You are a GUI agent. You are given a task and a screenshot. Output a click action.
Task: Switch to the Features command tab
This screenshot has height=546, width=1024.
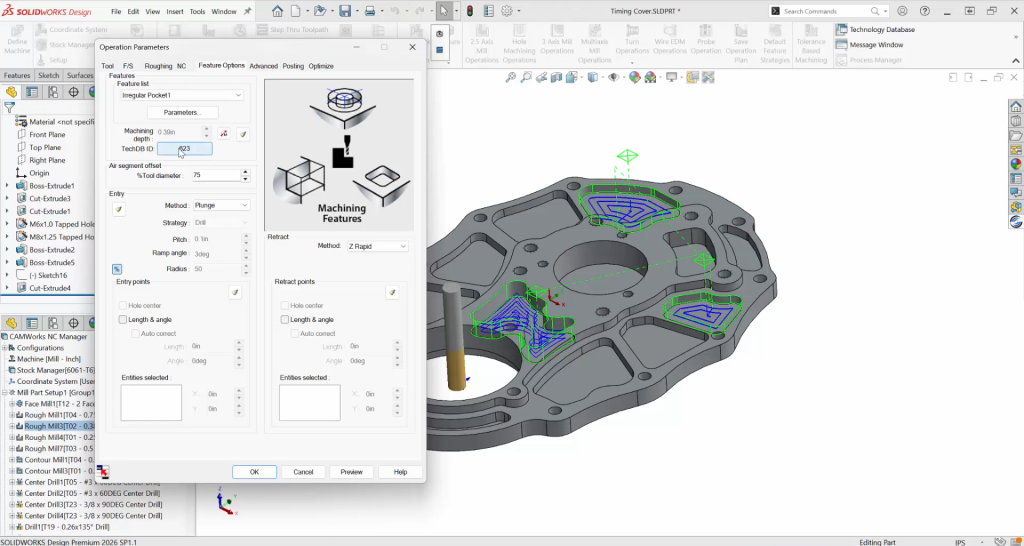coord(17,76)
